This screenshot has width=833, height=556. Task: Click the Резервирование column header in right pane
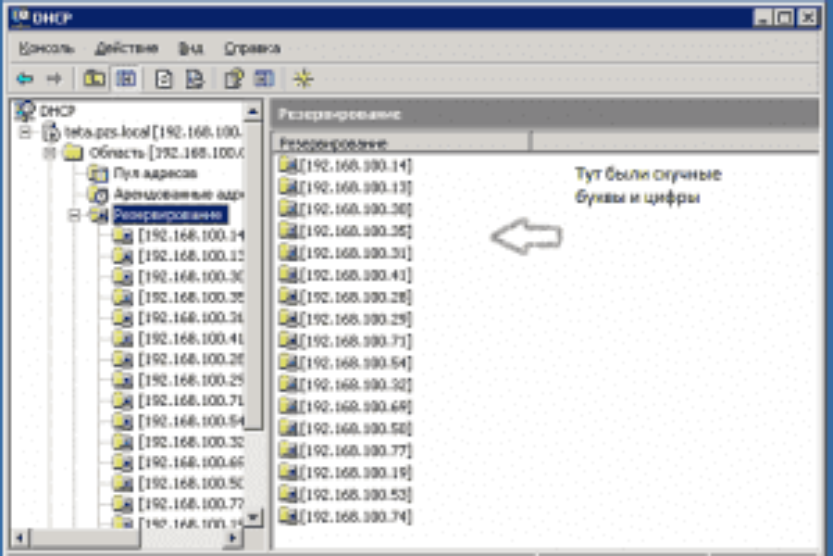tap(401, 142)
